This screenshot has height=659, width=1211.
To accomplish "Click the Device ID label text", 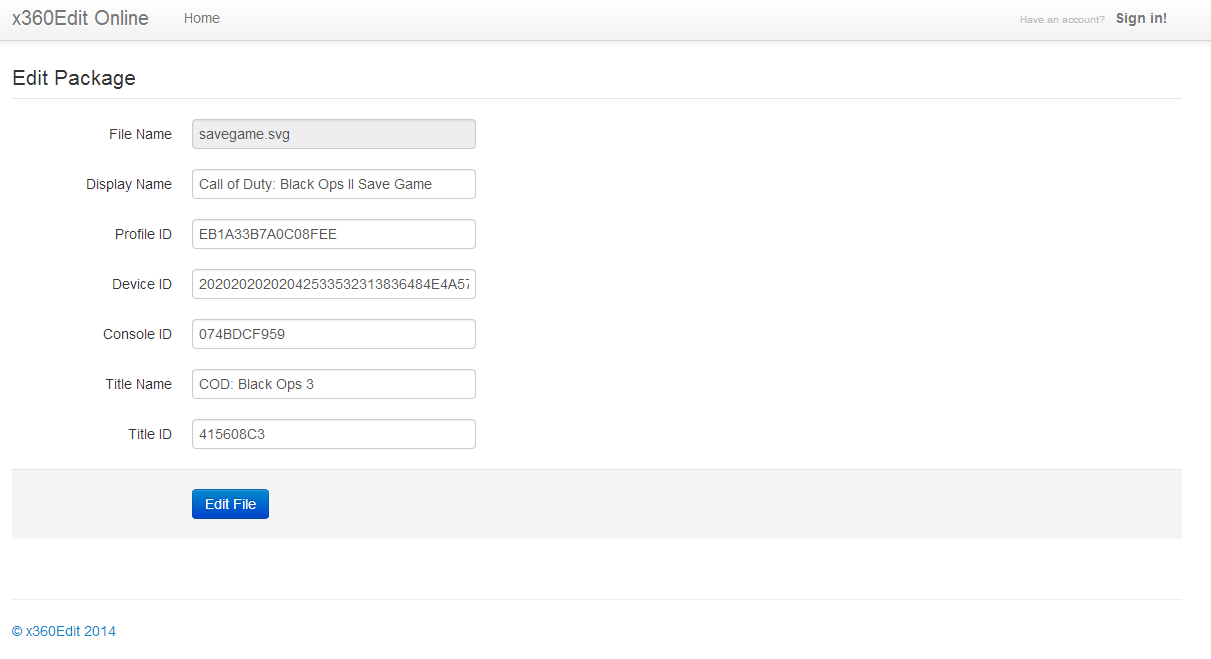I will (x=141, y=284).
